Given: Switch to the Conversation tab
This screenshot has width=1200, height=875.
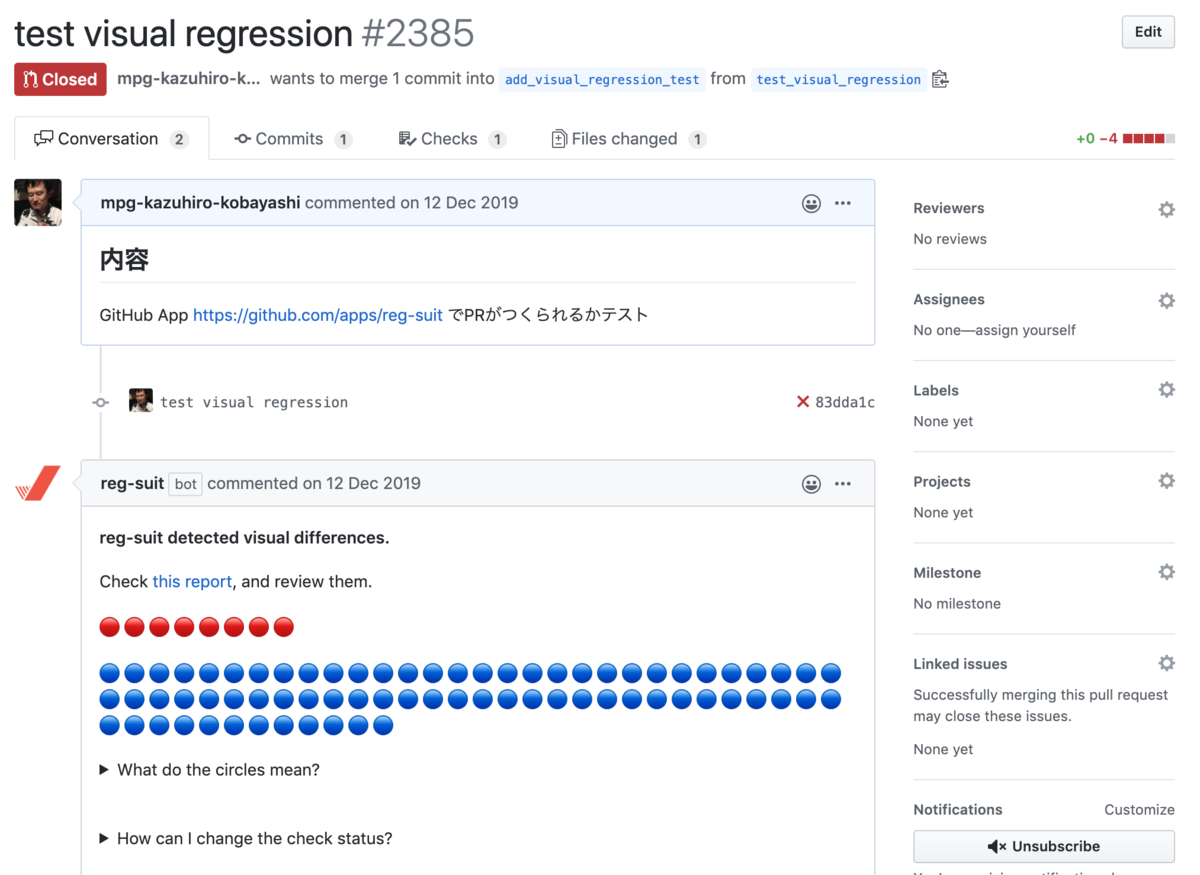Looking at the screenshot, I should point(111,139).
